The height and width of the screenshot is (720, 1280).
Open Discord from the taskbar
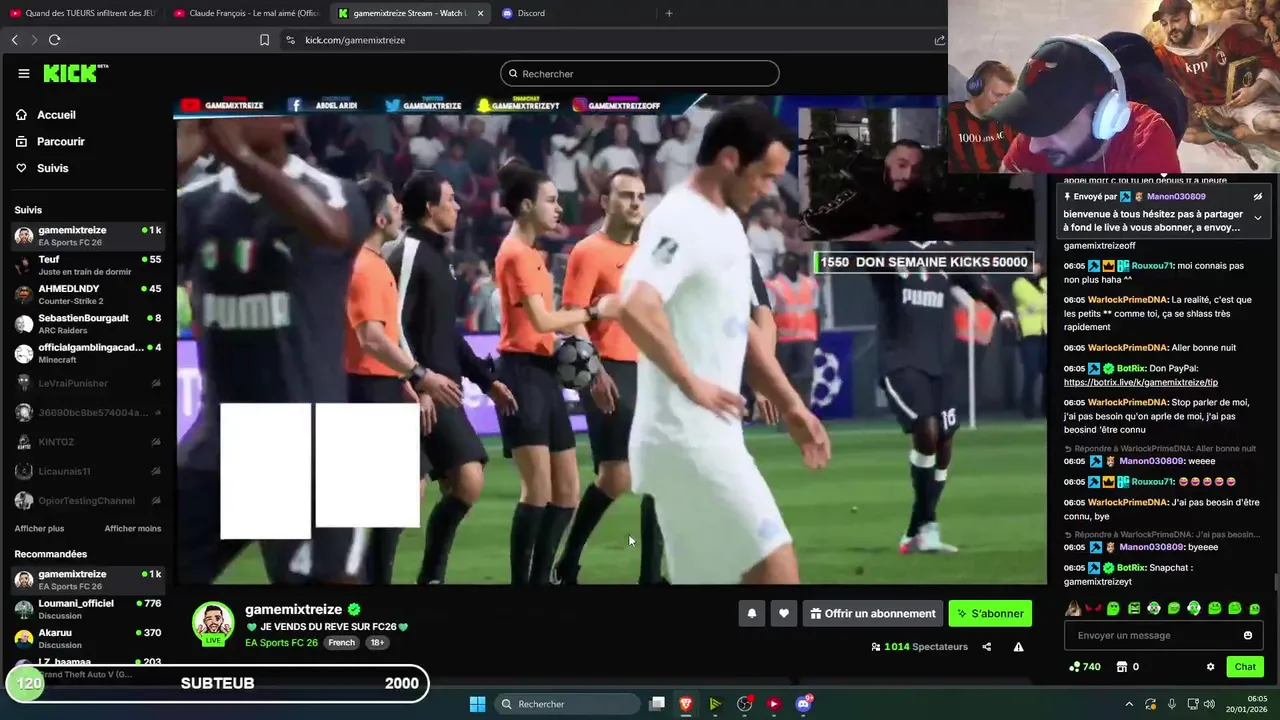[803, 704]
